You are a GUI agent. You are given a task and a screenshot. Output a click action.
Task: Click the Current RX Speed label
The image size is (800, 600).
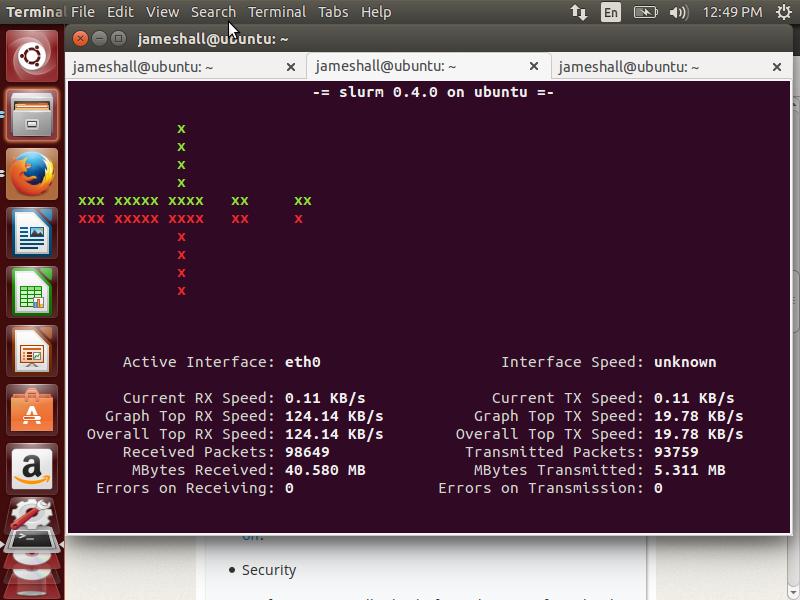(x=199, y=398)
